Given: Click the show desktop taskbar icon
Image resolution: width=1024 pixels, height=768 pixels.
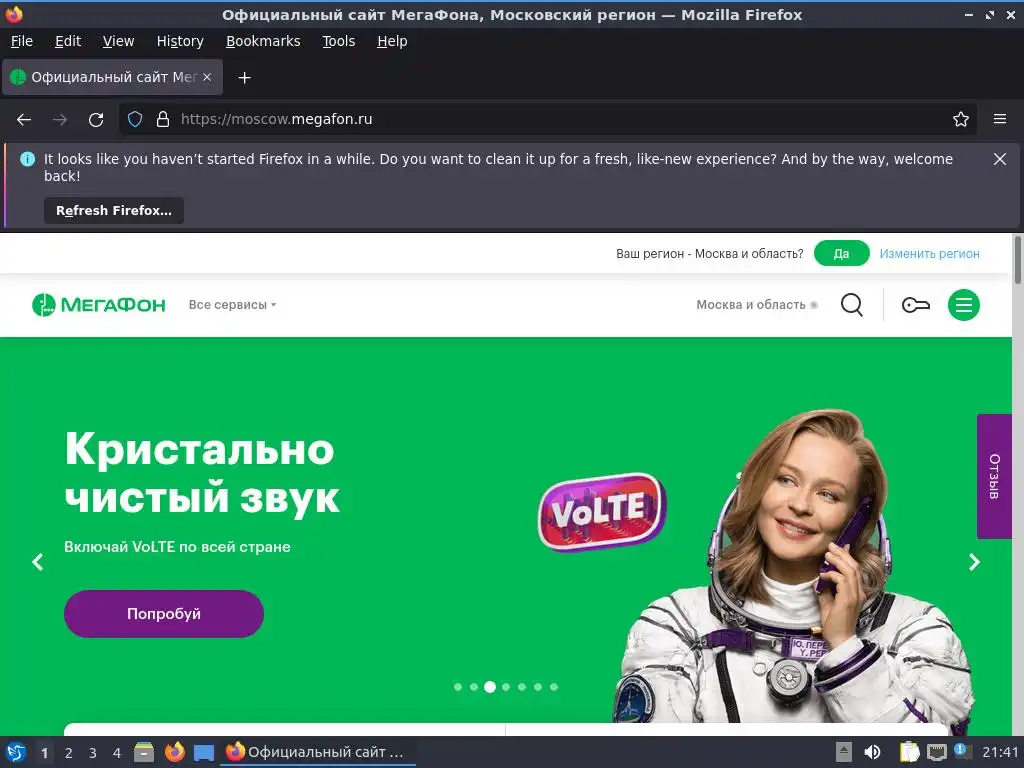Looking at the screenshot, I should (204, 753).
